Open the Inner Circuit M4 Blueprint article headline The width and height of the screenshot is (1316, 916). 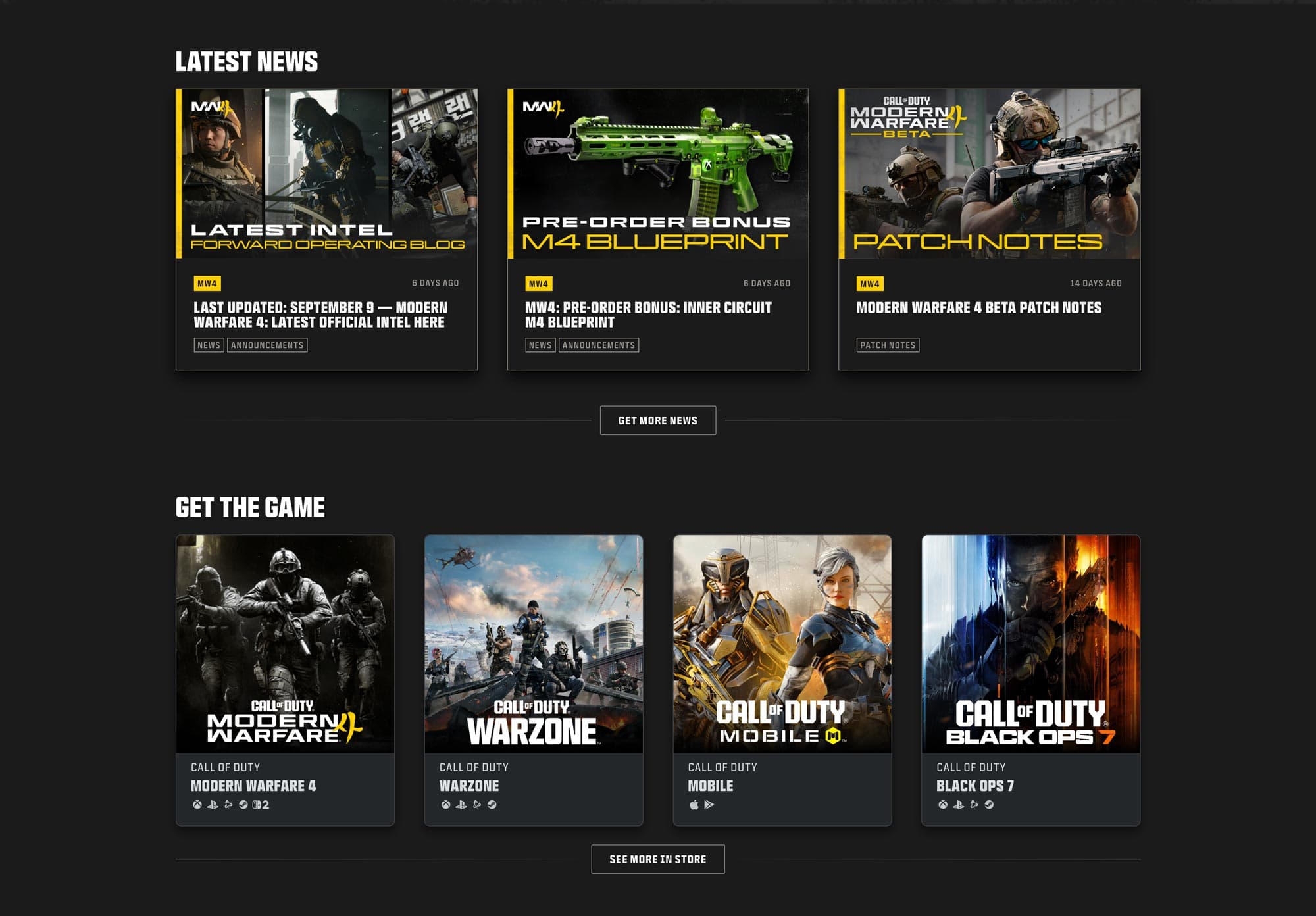648,315
